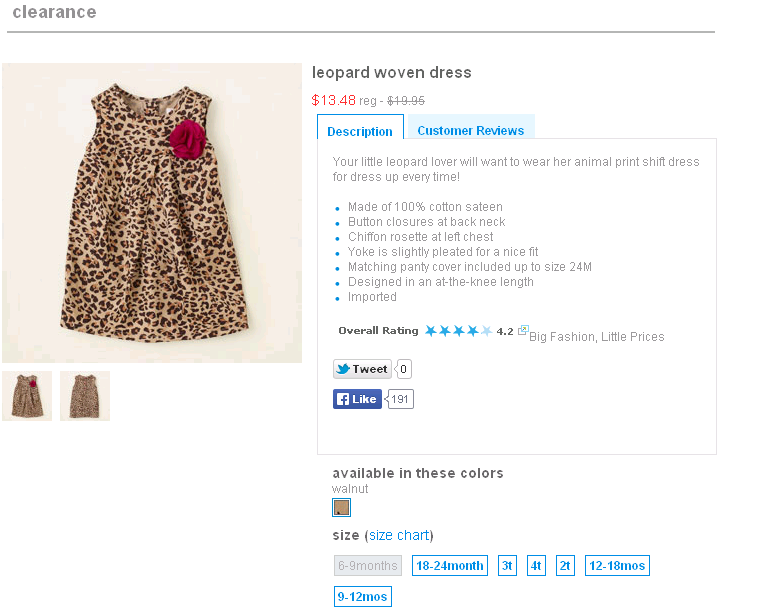Choose size 18-24month
Viewport: 772px width, 610px height.
coord(450,565)
